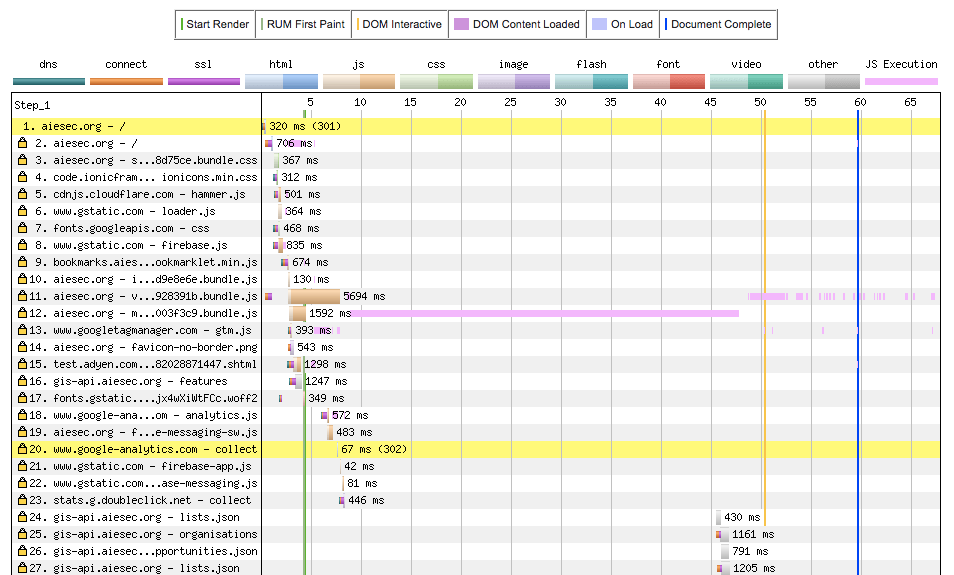Click the 320 ms (301) timing label
Screen dimensions: 954x575
305,126
